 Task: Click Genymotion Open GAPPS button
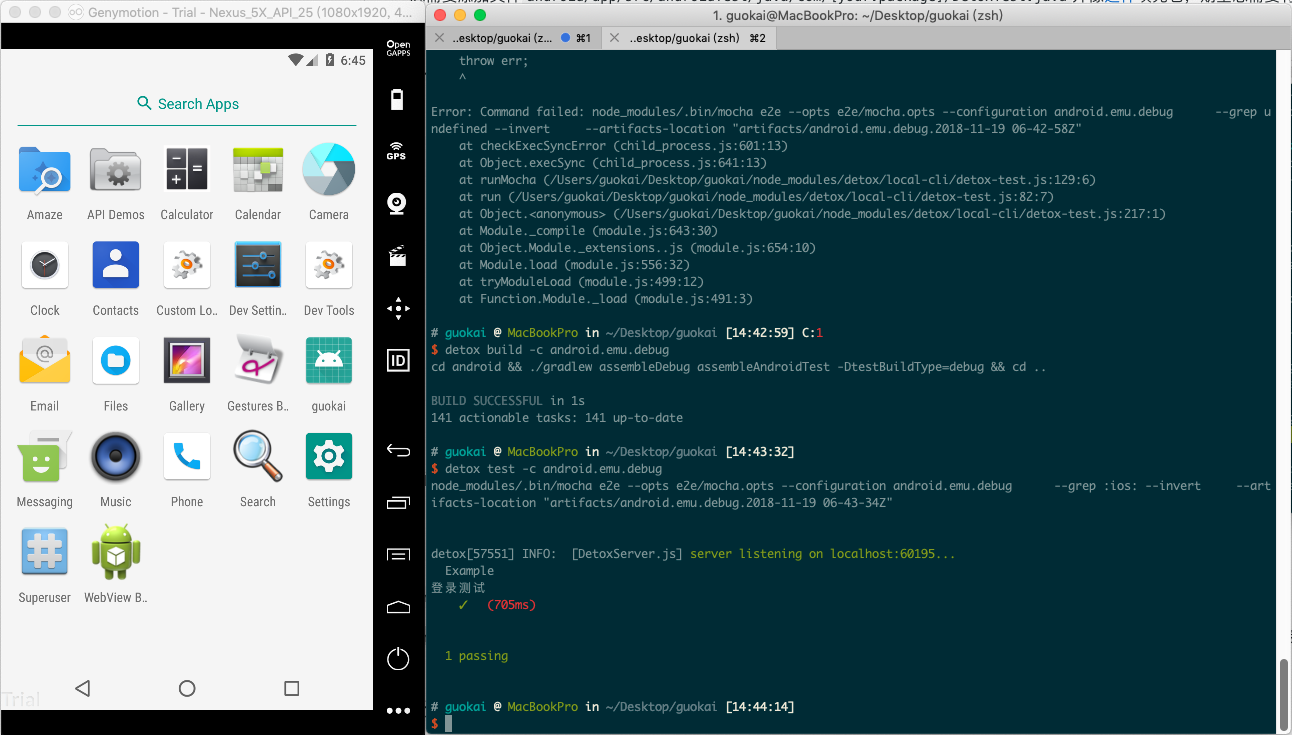pos(398,48)
